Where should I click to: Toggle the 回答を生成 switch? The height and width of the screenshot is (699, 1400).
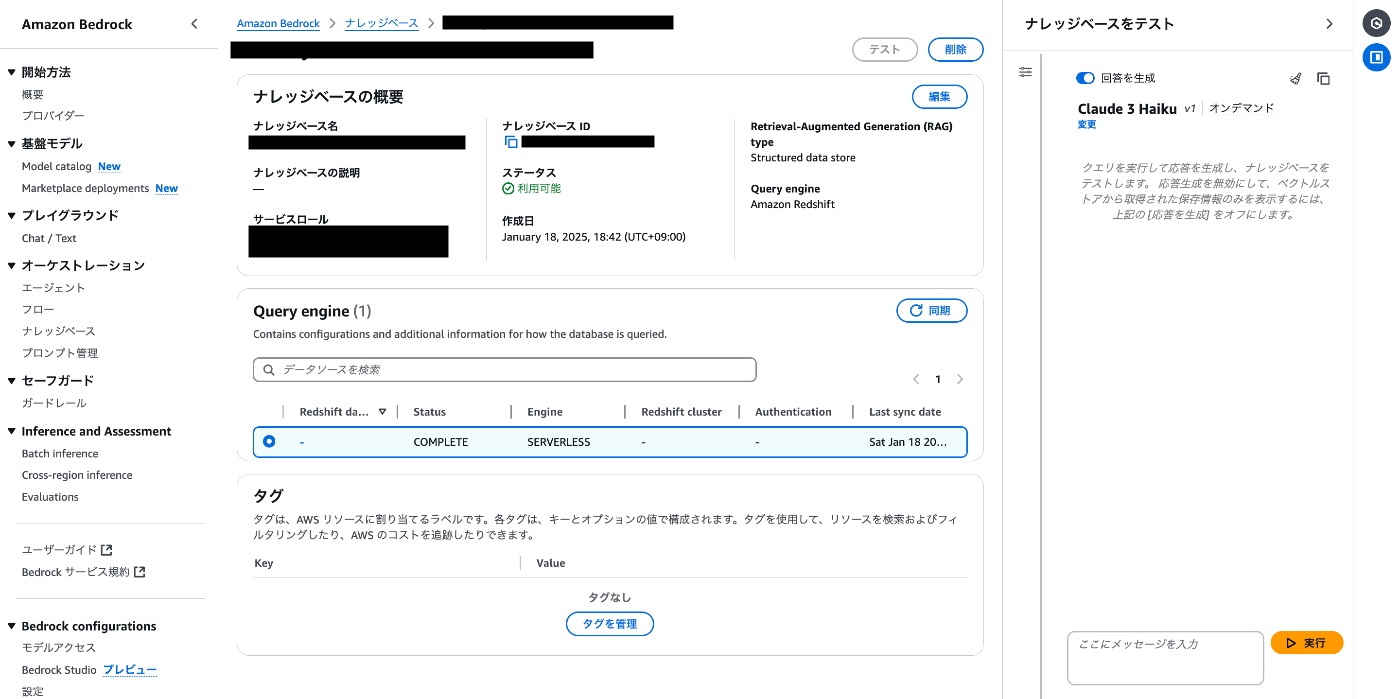(1085, 78)
